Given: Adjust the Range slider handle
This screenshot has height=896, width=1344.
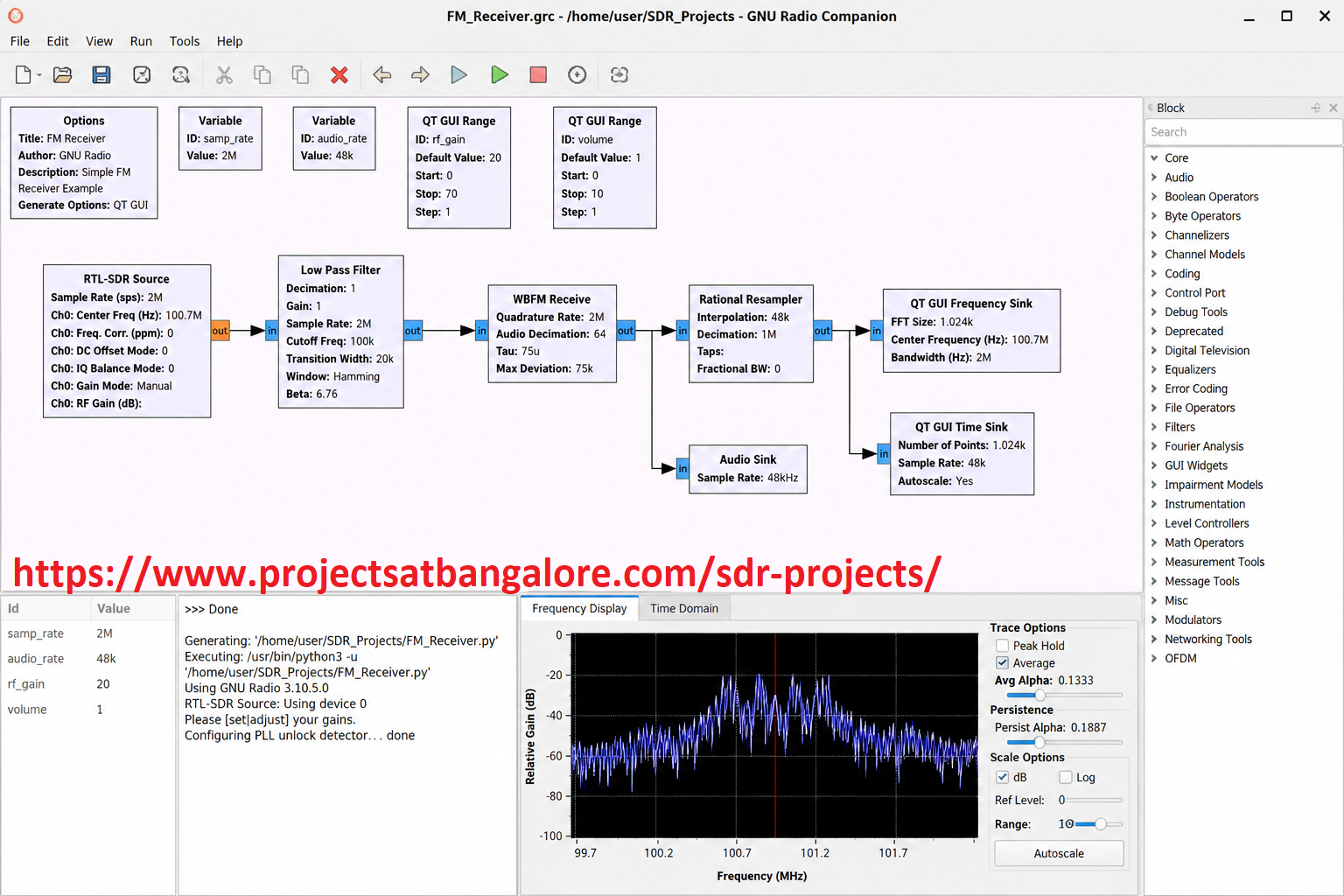Looking at the screenshot, I should pyautogui.click(x=1101, y=824).
